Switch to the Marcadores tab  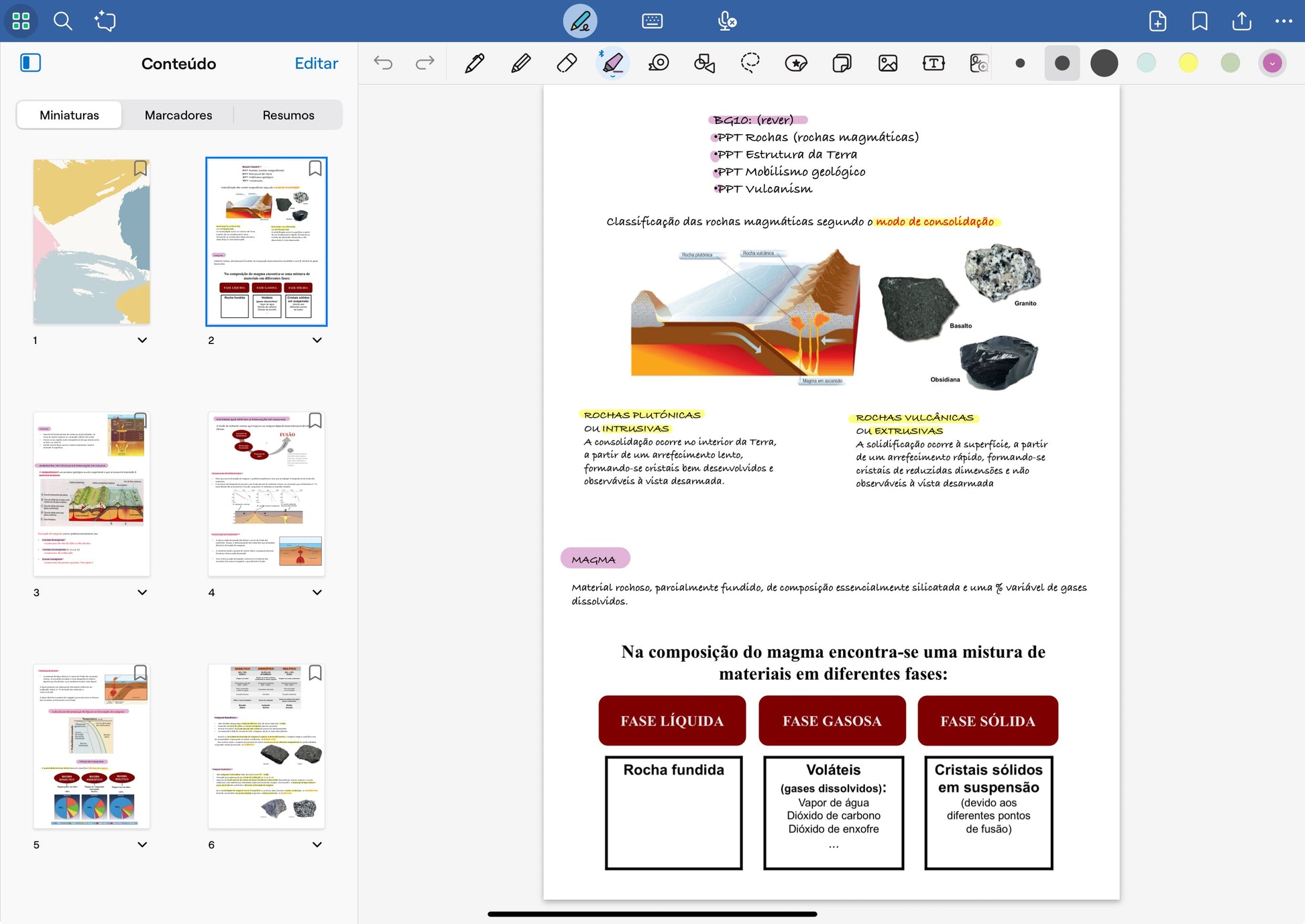click(178, 115)
